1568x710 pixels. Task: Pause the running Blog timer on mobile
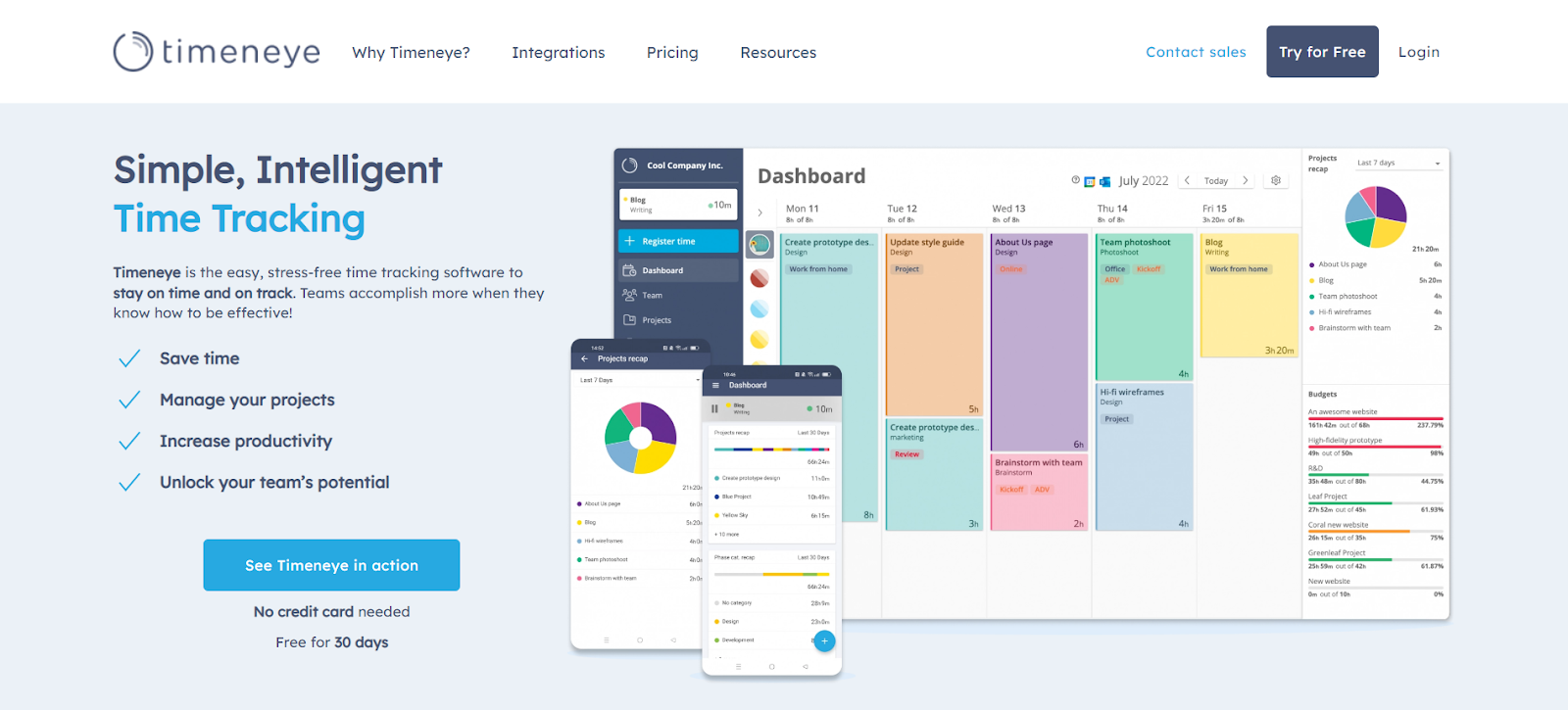pos(714,408)
